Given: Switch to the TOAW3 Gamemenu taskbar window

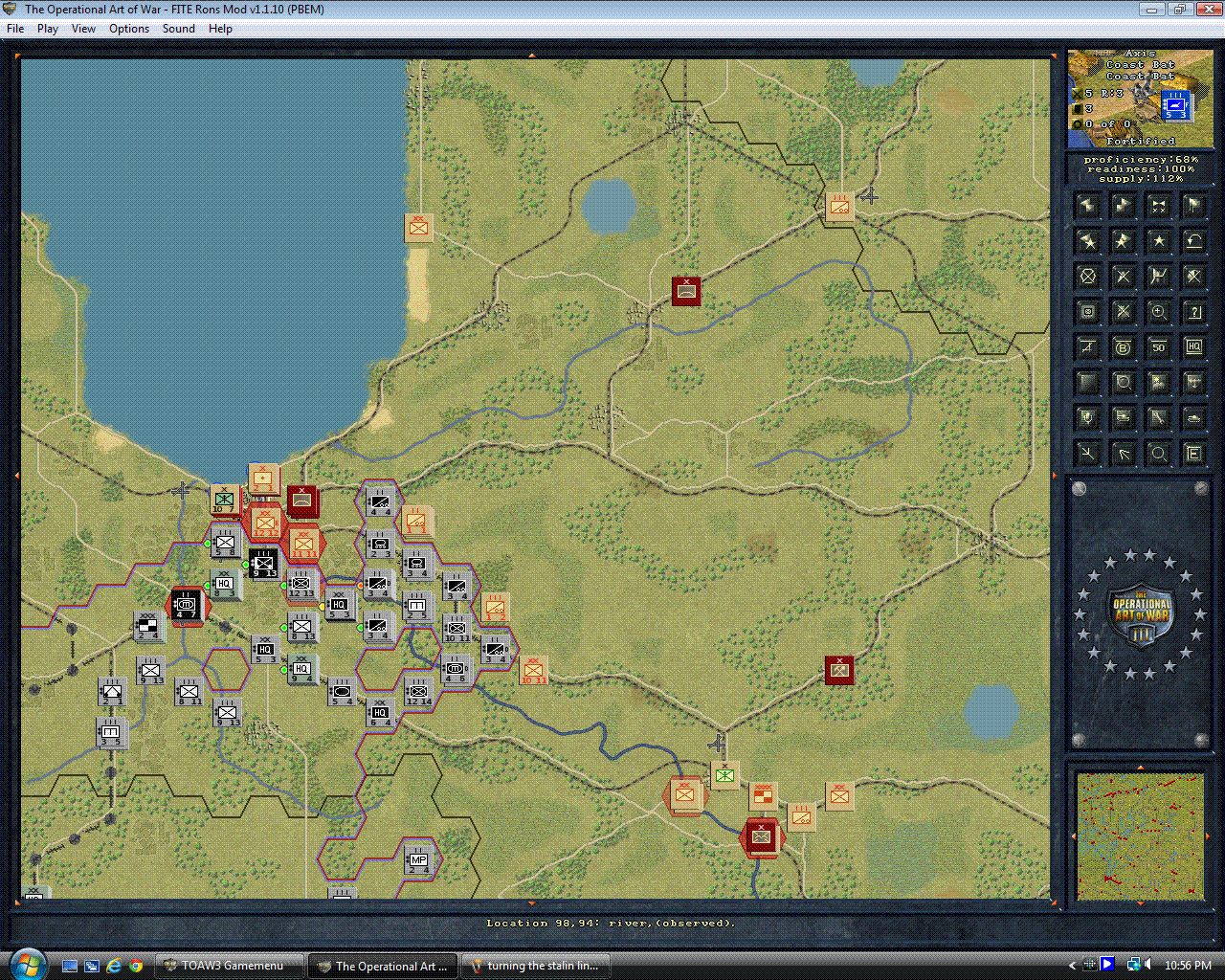Looking at the screenshot, I should [229, 965].
